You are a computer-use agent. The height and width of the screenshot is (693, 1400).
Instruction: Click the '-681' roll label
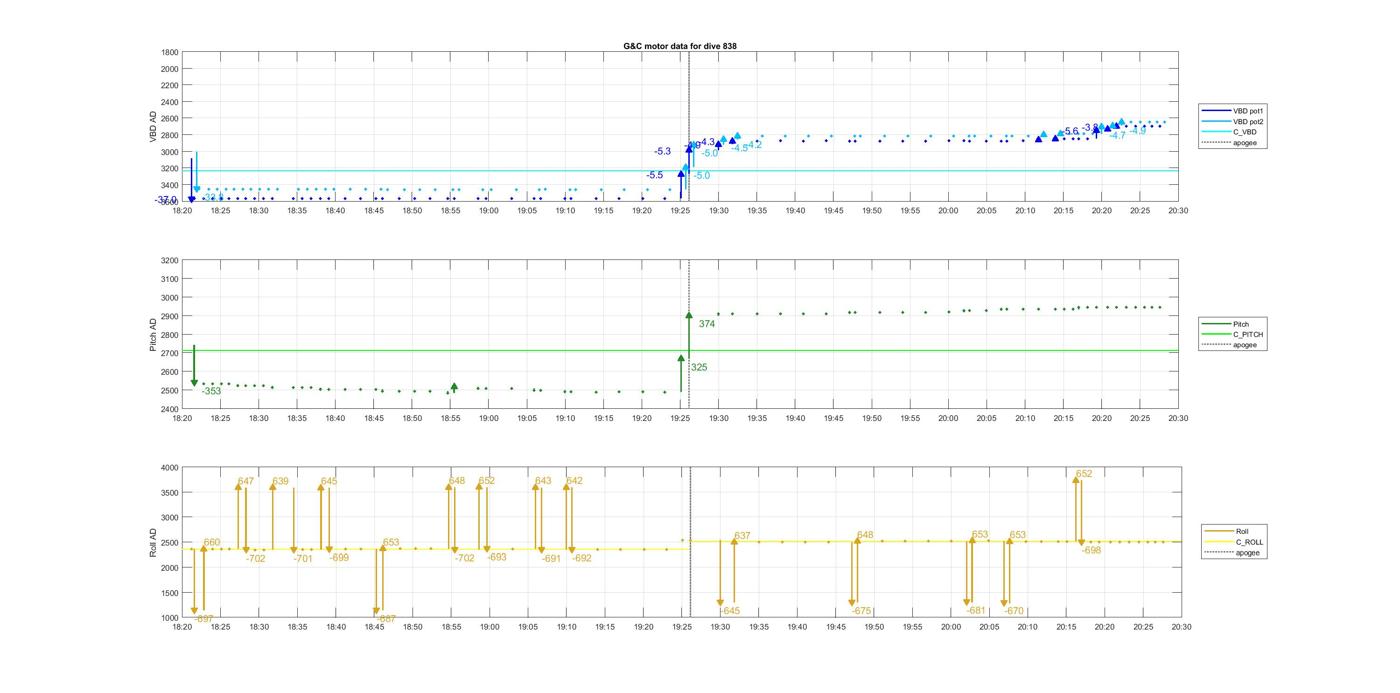[x=976, y=610]
